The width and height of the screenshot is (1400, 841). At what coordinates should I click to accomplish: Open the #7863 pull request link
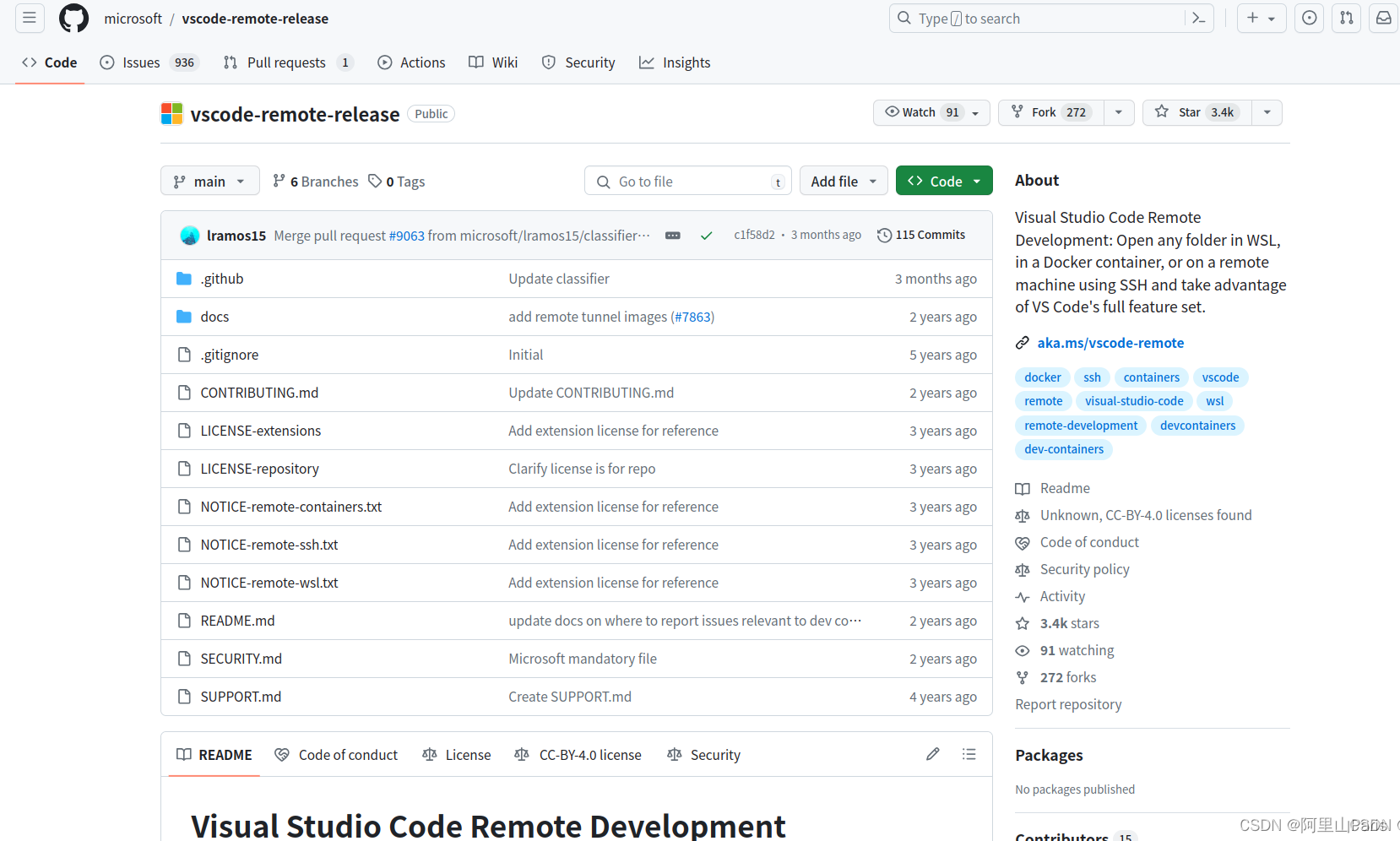click(x=692, y=317)
